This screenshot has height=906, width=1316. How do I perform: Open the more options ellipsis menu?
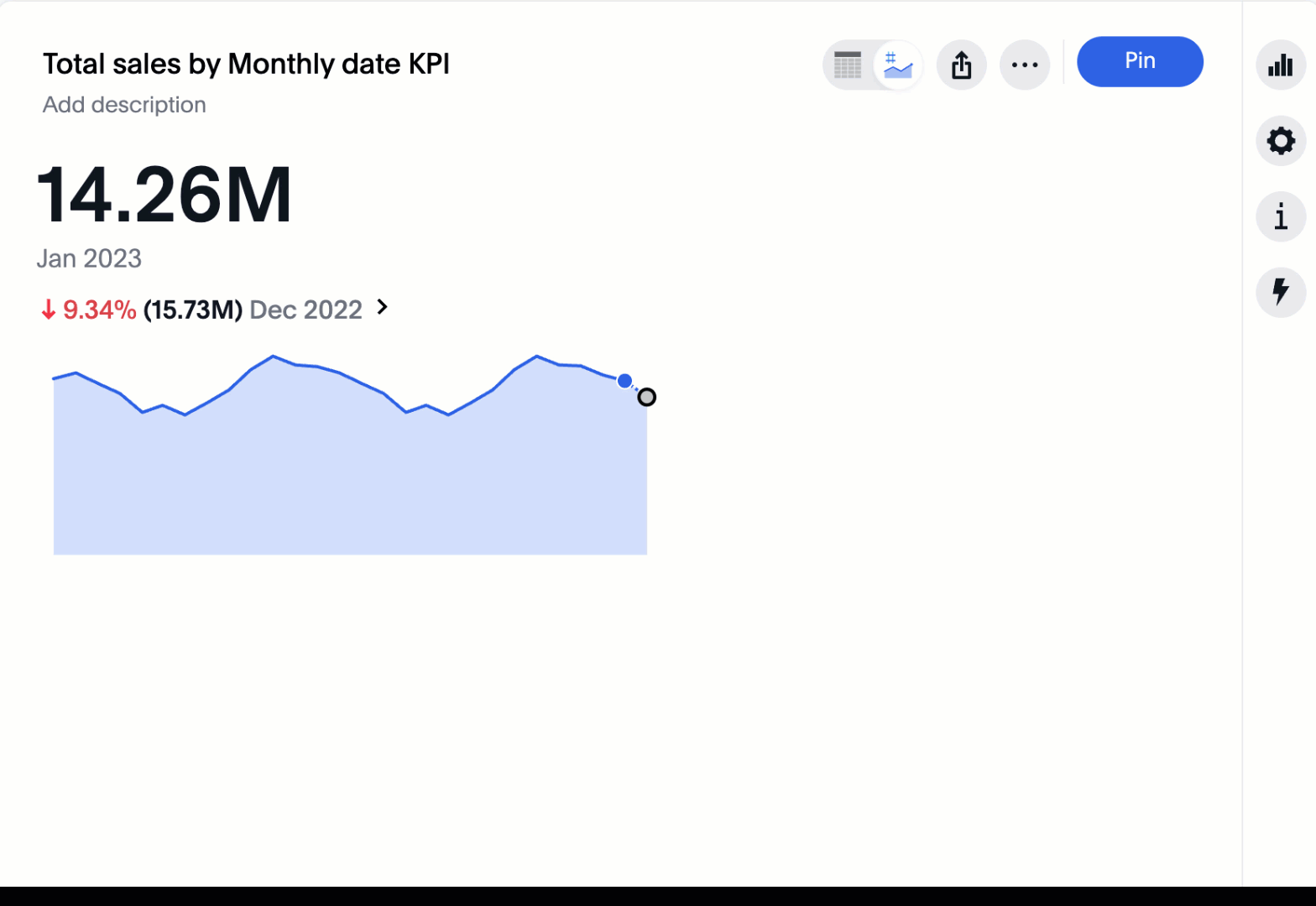pyautogui.click(x=1025, y=65)
